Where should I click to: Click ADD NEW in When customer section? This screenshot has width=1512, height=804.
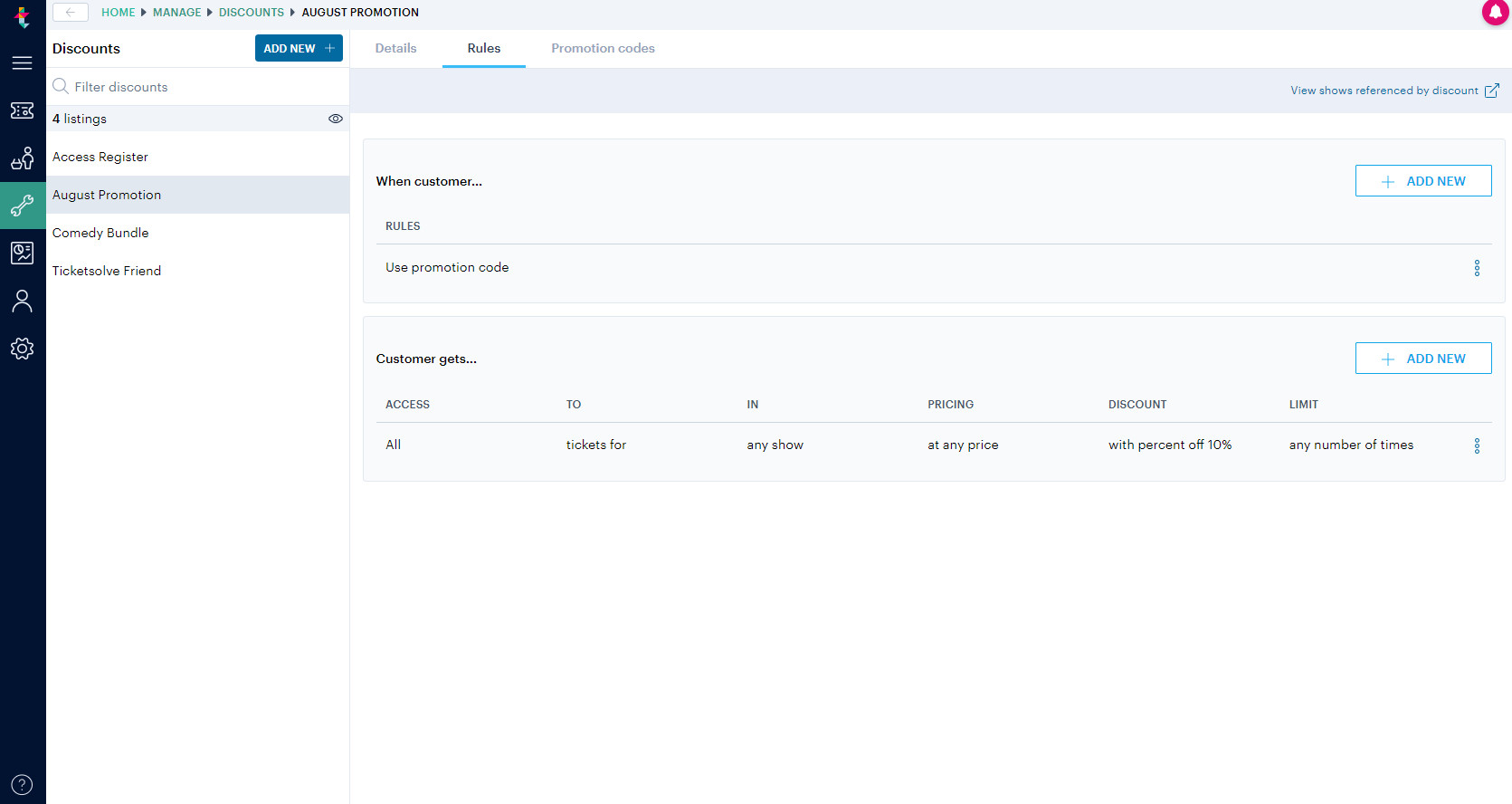(1422, 181)
